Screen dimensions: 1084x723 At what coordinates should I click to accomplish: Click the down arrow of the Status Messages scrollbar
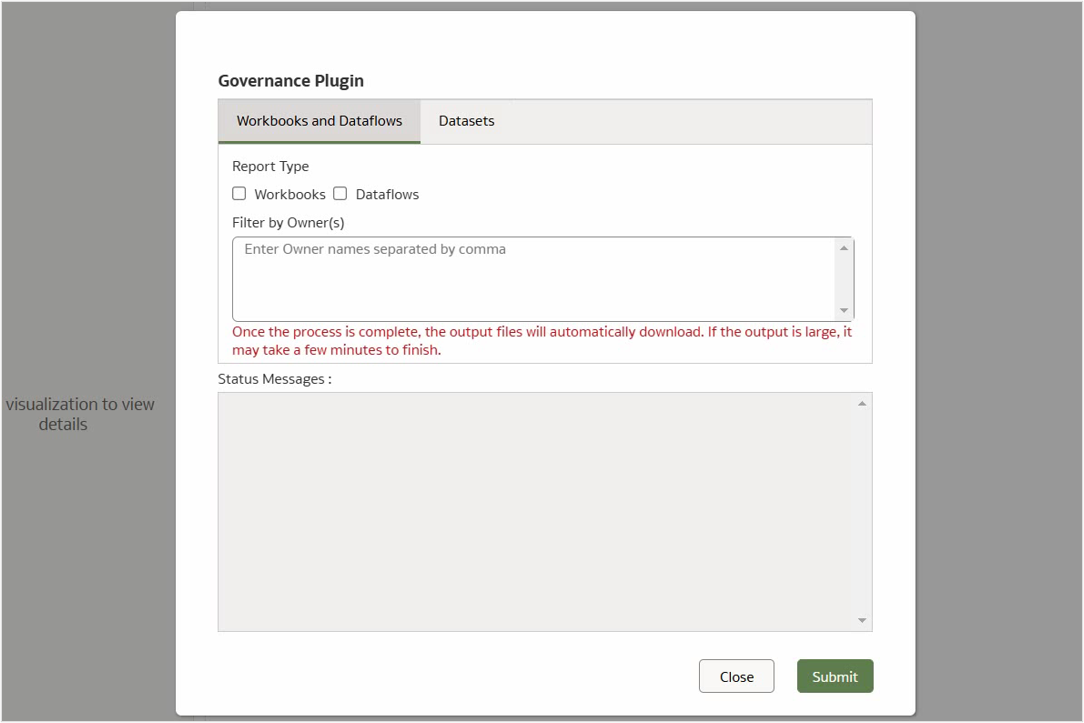[861, 621]
